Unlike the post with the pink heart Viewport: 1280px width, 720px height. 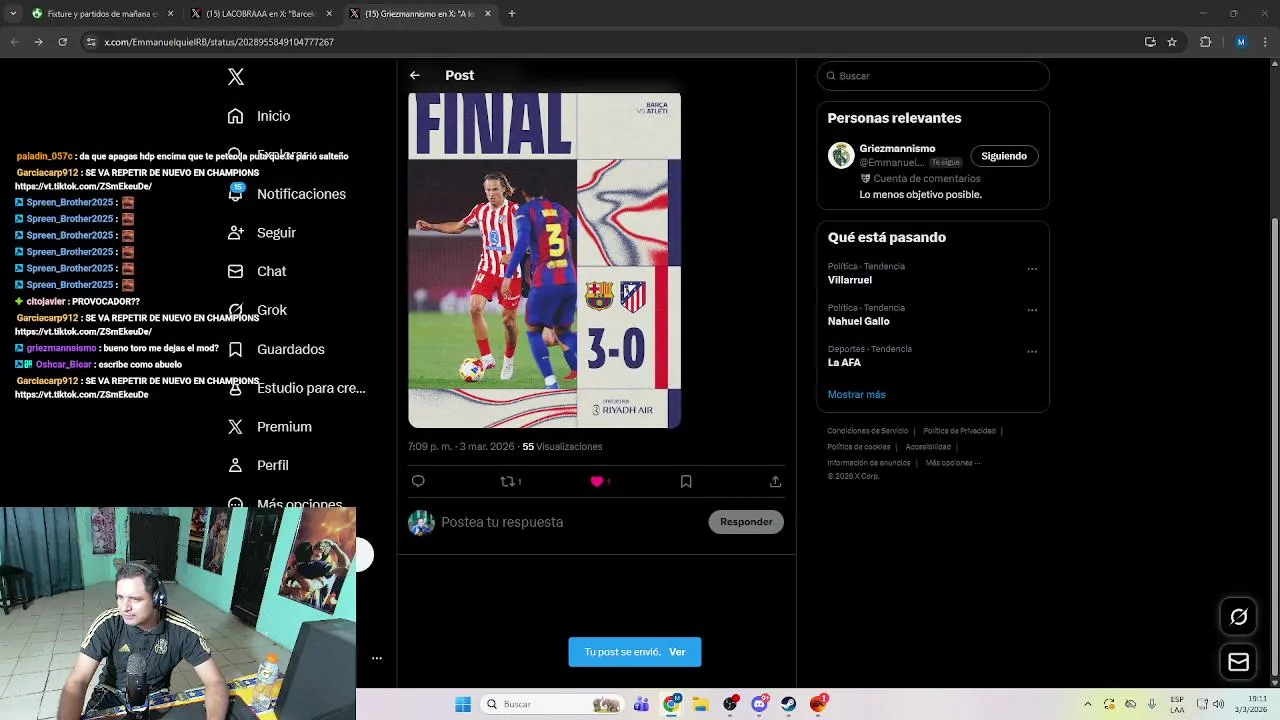(597, 481)
